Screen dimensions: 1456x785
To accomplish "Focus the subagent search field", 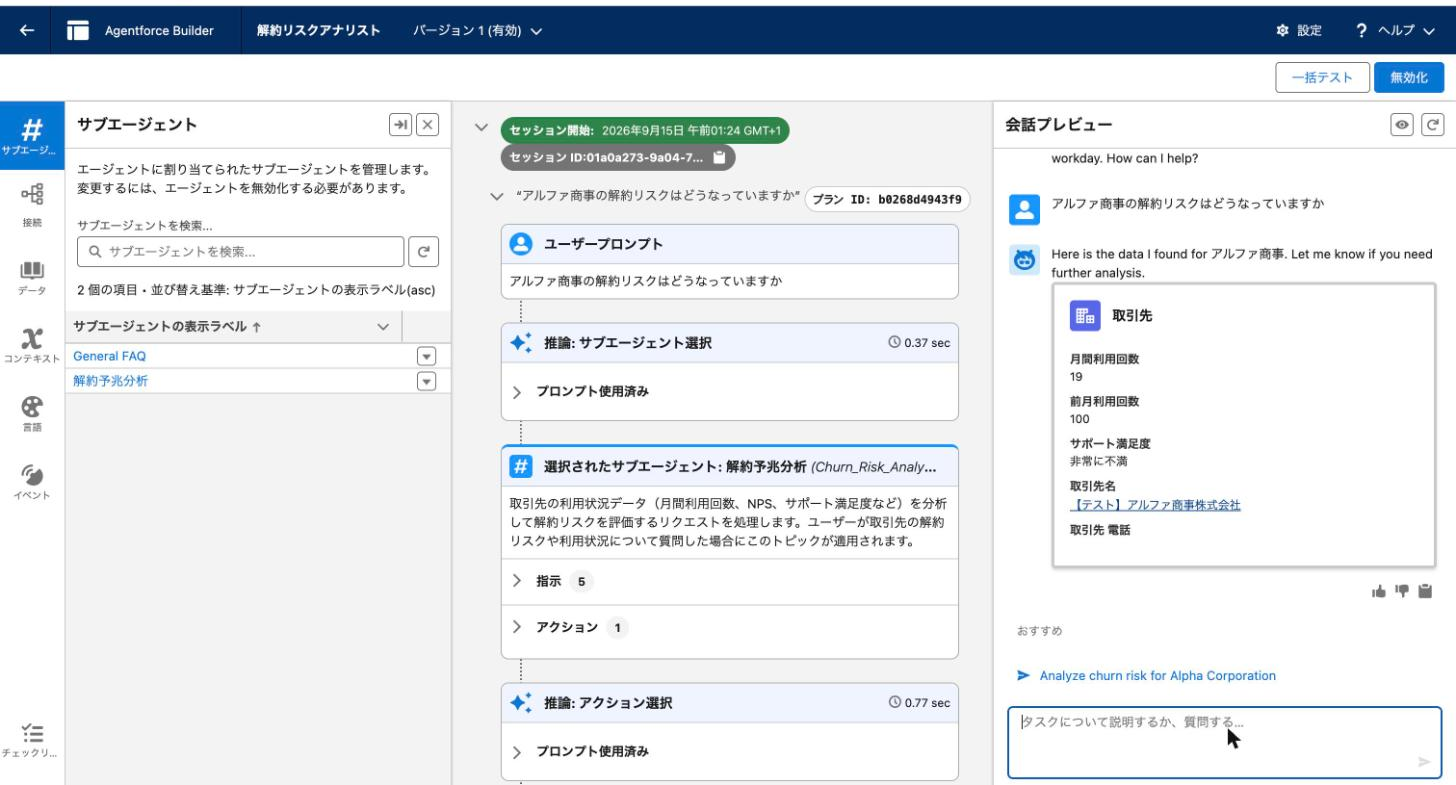I will 240,253.
